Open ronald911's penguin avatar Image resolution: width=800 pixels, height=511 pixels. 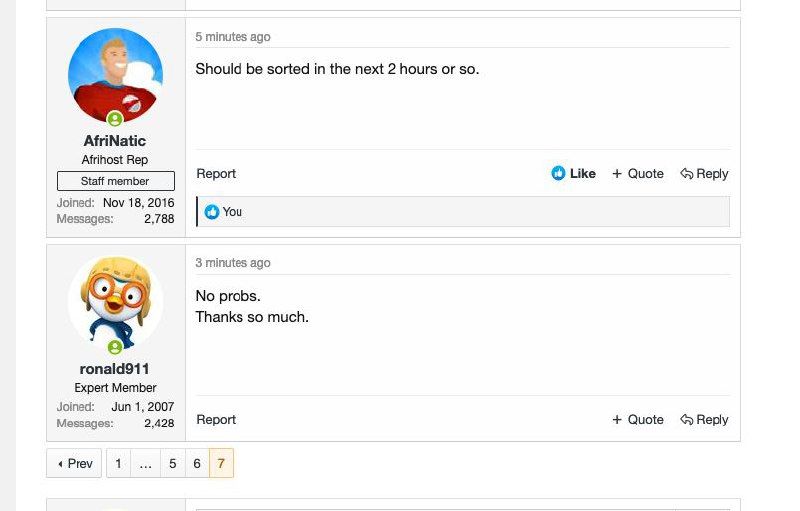(x=115, y=301)
